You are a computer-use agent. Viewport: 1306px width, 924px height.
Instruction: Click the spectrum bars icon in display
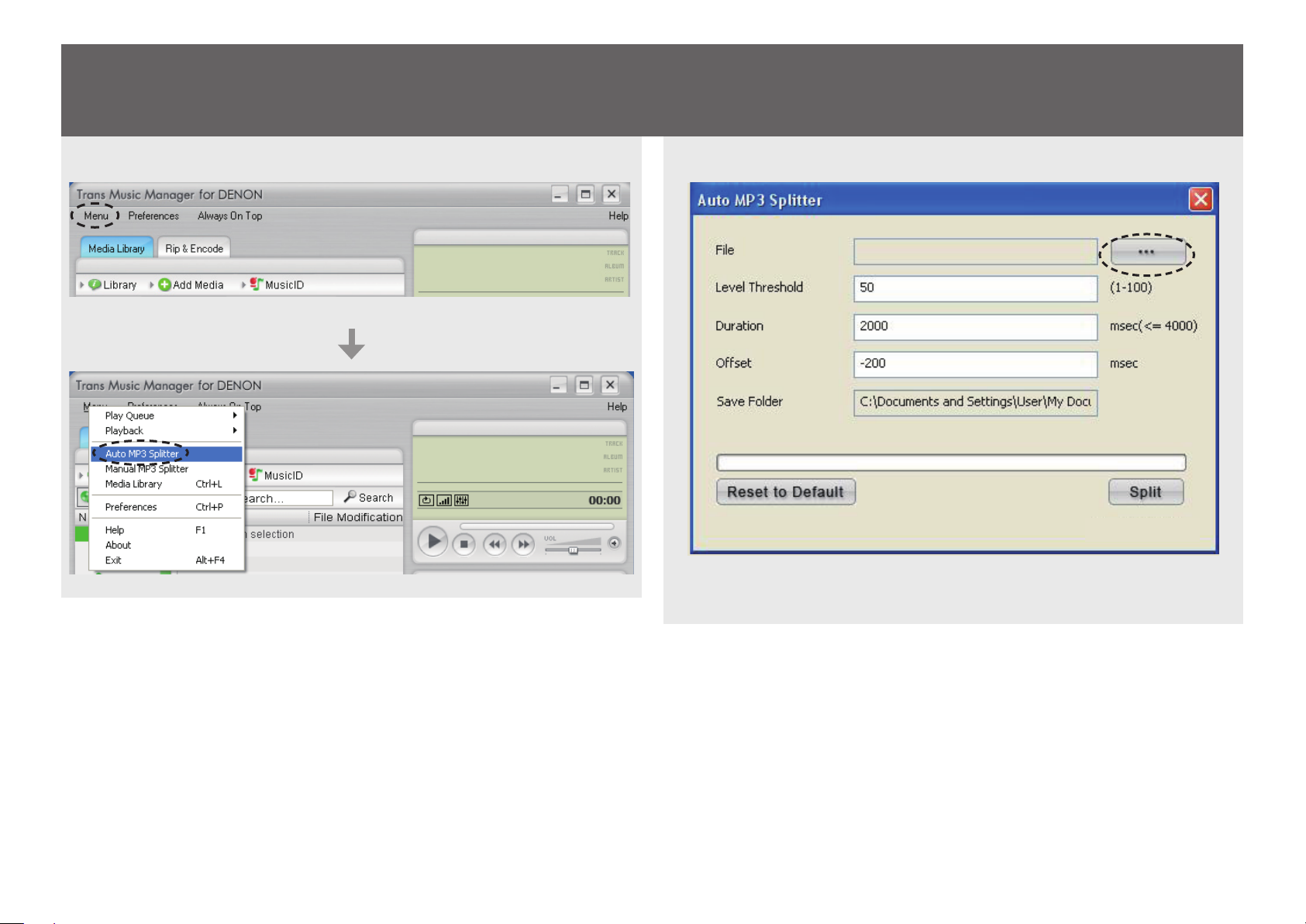(444, 501)
